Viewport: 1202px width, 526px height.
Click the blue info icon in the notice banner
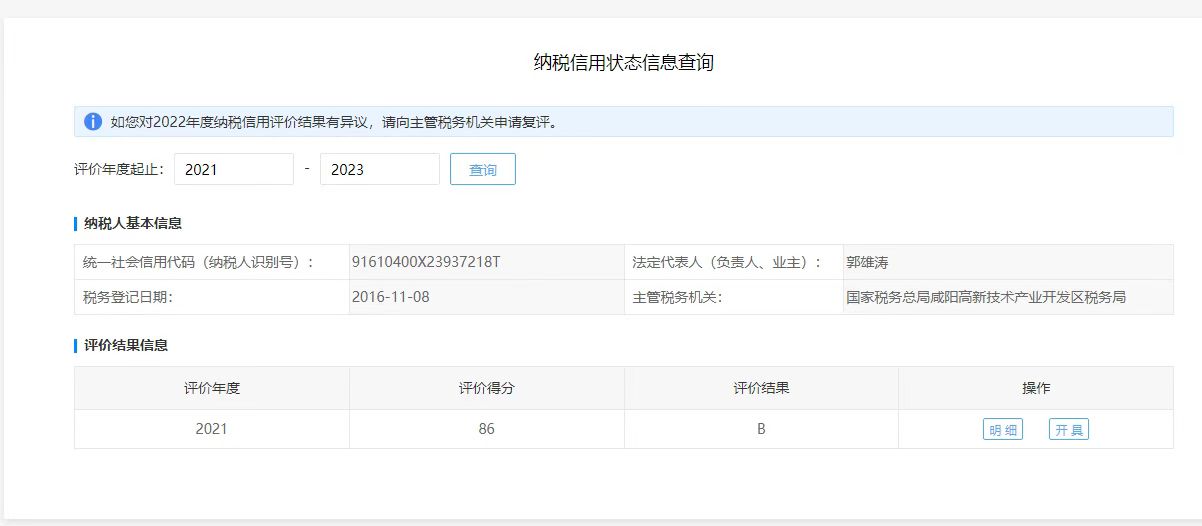tap(93, 122)
